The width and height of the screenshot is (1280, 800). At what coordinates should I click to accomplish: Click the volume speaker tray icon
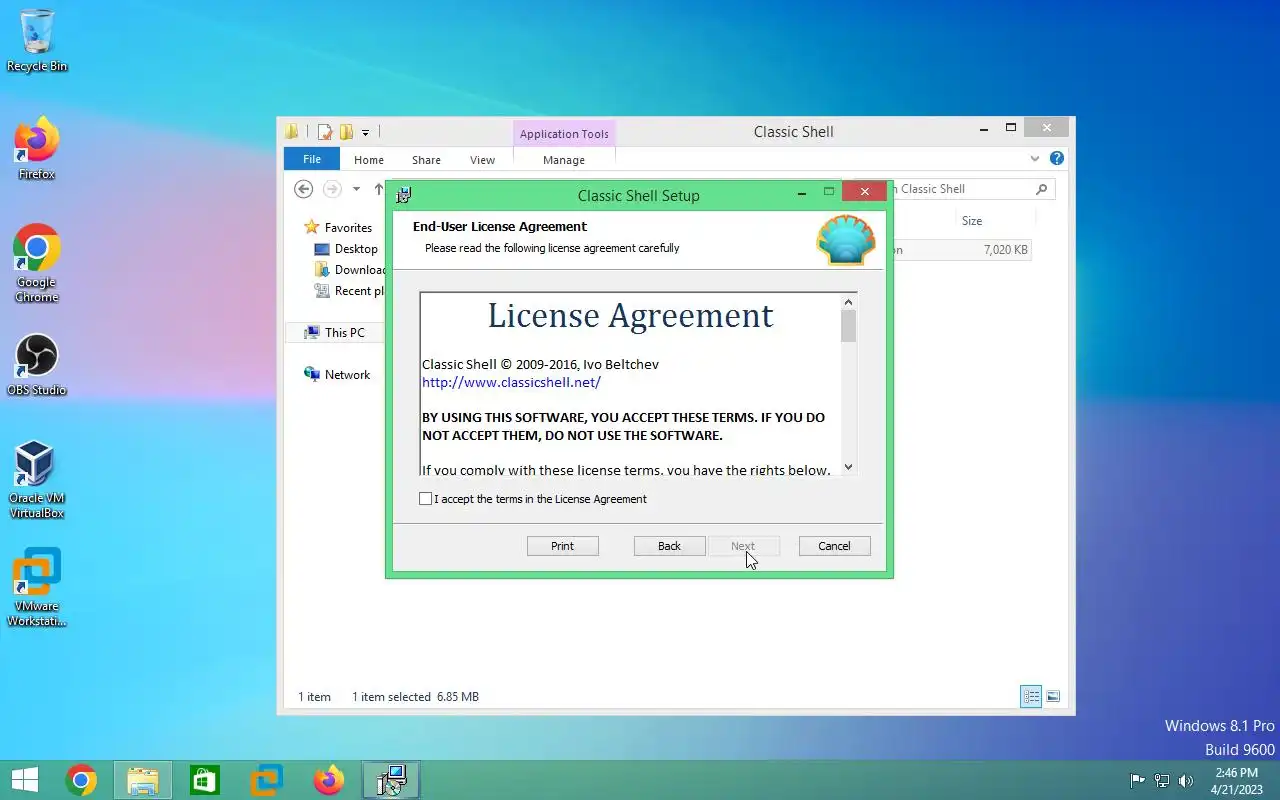[1187, 781]
